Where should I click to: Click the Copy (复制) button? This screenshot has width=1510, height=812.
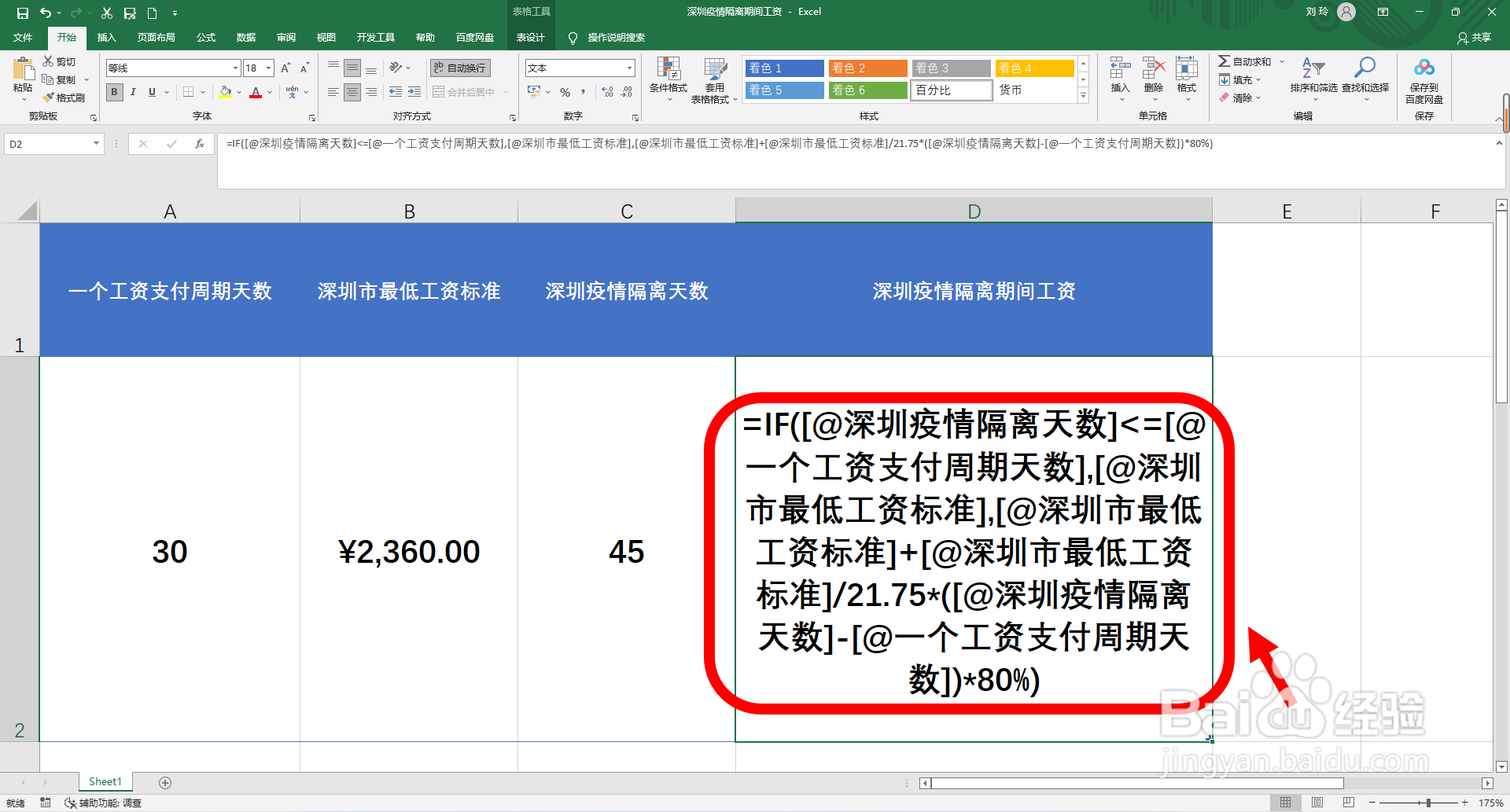click(59, 79)
